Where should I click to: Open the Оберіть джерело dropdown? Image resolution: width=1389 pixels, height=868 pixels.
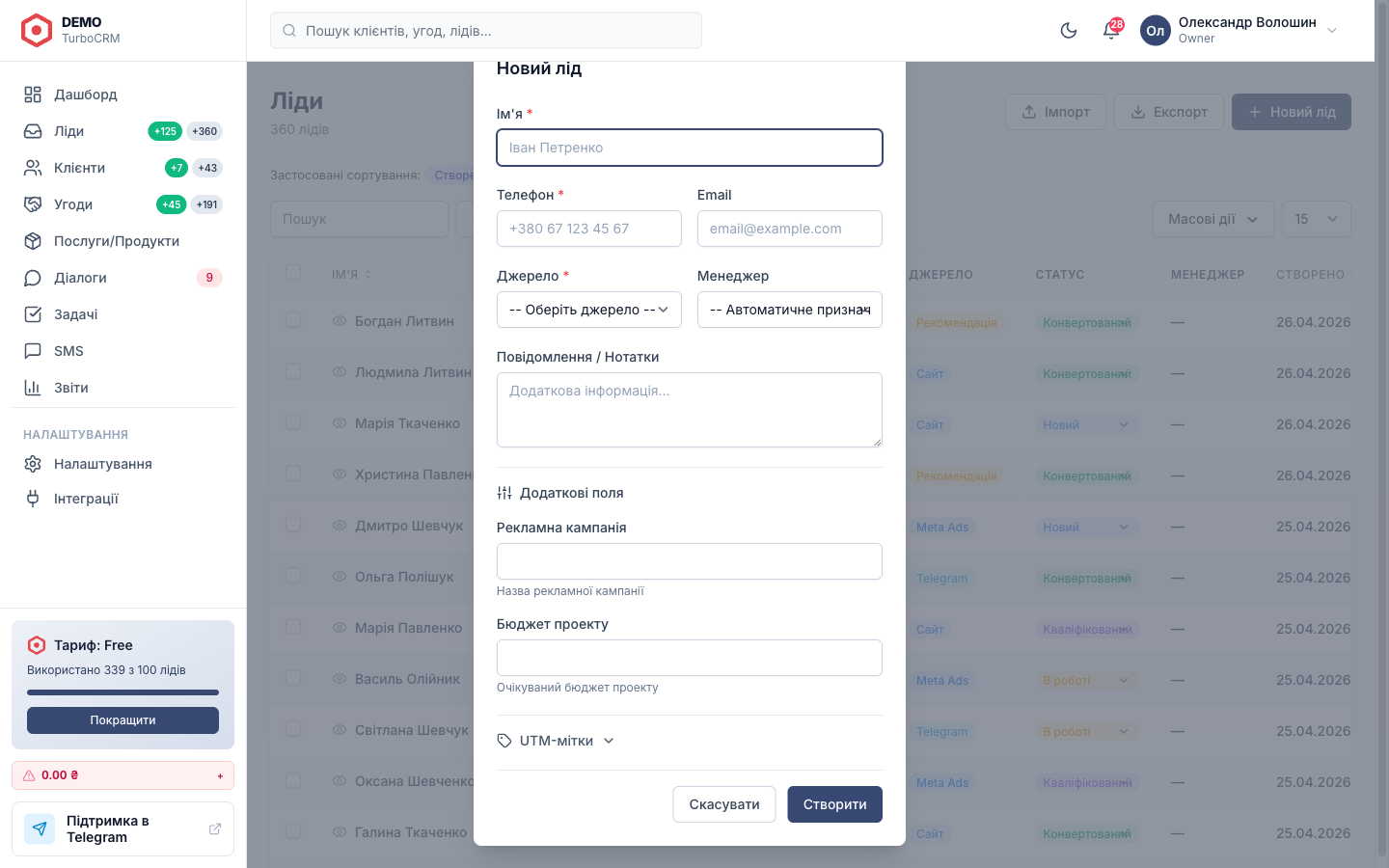589,310
